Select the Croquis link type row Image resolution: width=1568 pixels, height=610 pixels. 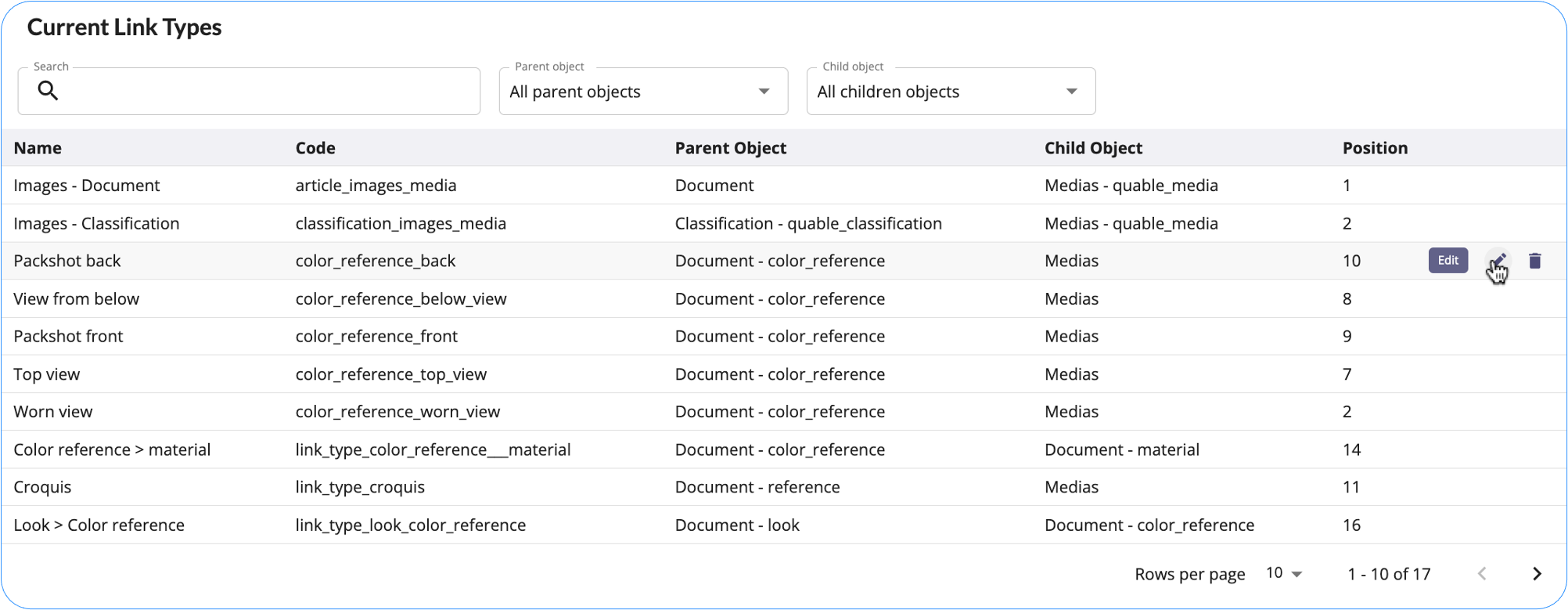[42, 487]
